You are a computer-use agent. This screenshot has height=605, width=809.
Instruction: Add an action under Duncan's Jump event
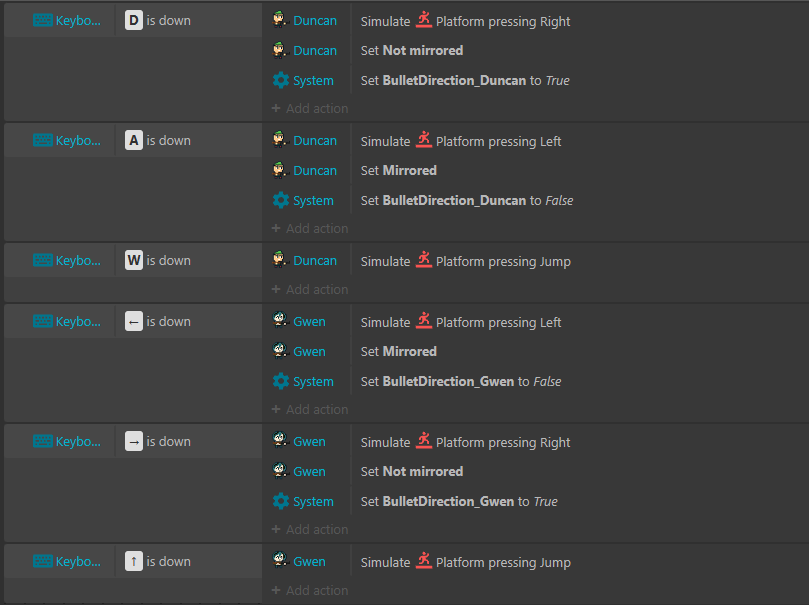(x=310, y=289)
